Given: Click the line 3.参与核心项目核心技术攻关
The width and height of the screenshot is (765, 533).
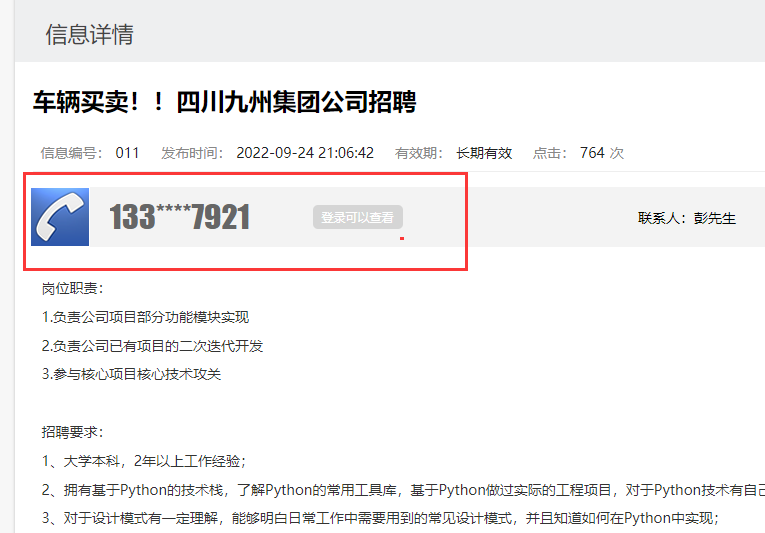Looking at the screenshot, I should point(131,374).
